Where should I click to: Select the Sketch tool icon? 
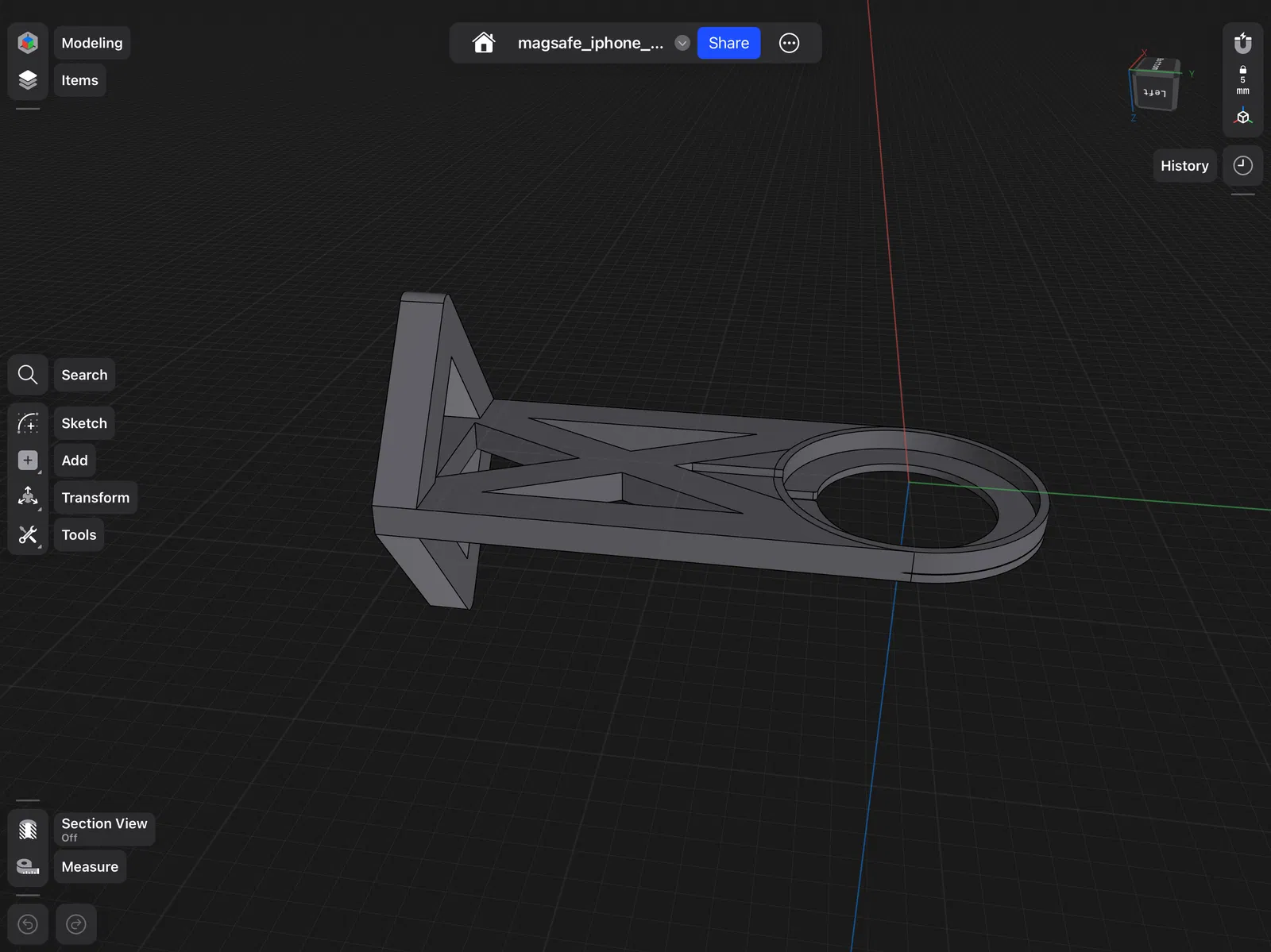click(28, 423)
